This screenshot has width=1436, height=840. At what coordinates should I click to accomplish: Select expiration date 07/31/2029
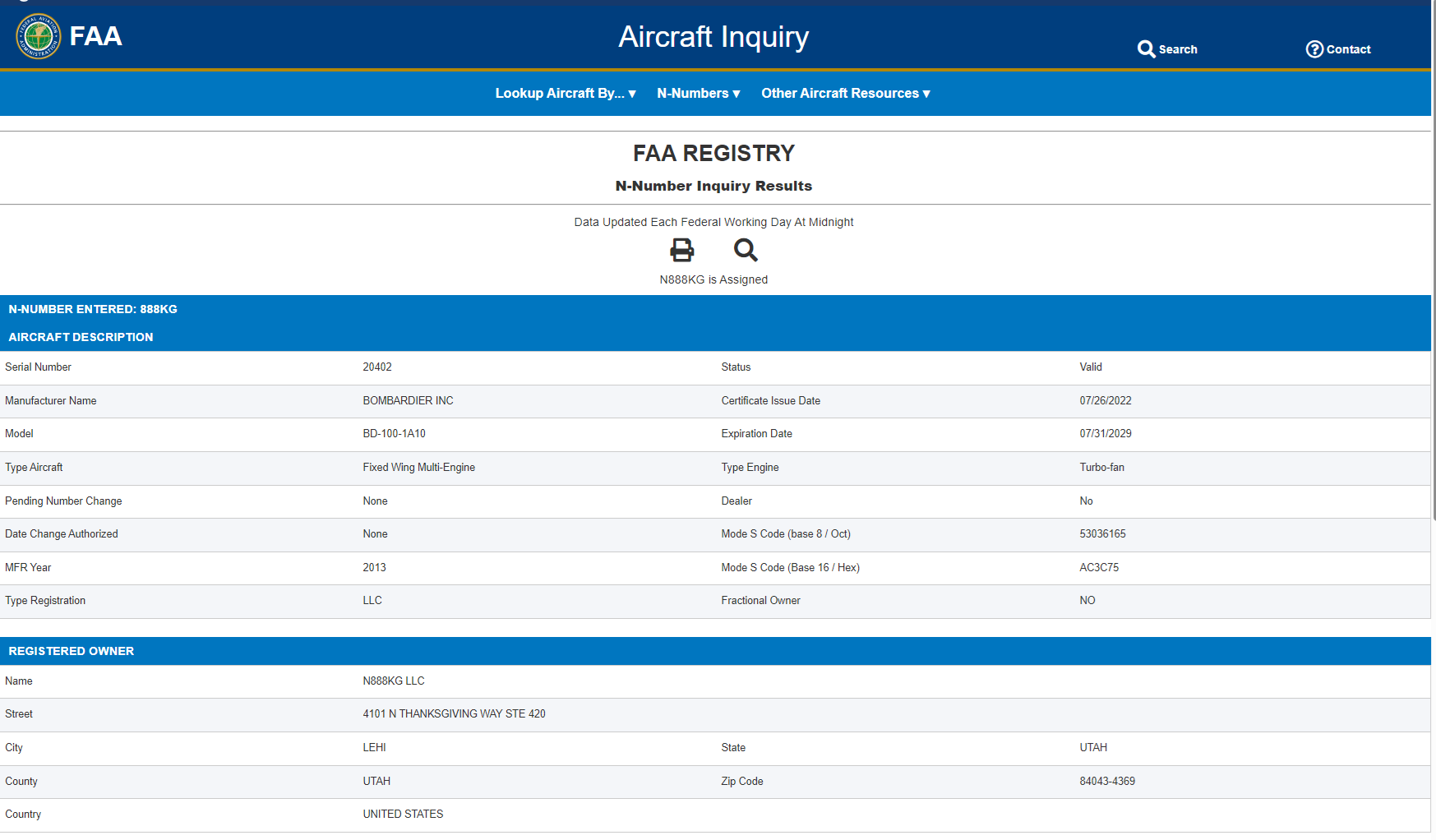coord(1106,434)
